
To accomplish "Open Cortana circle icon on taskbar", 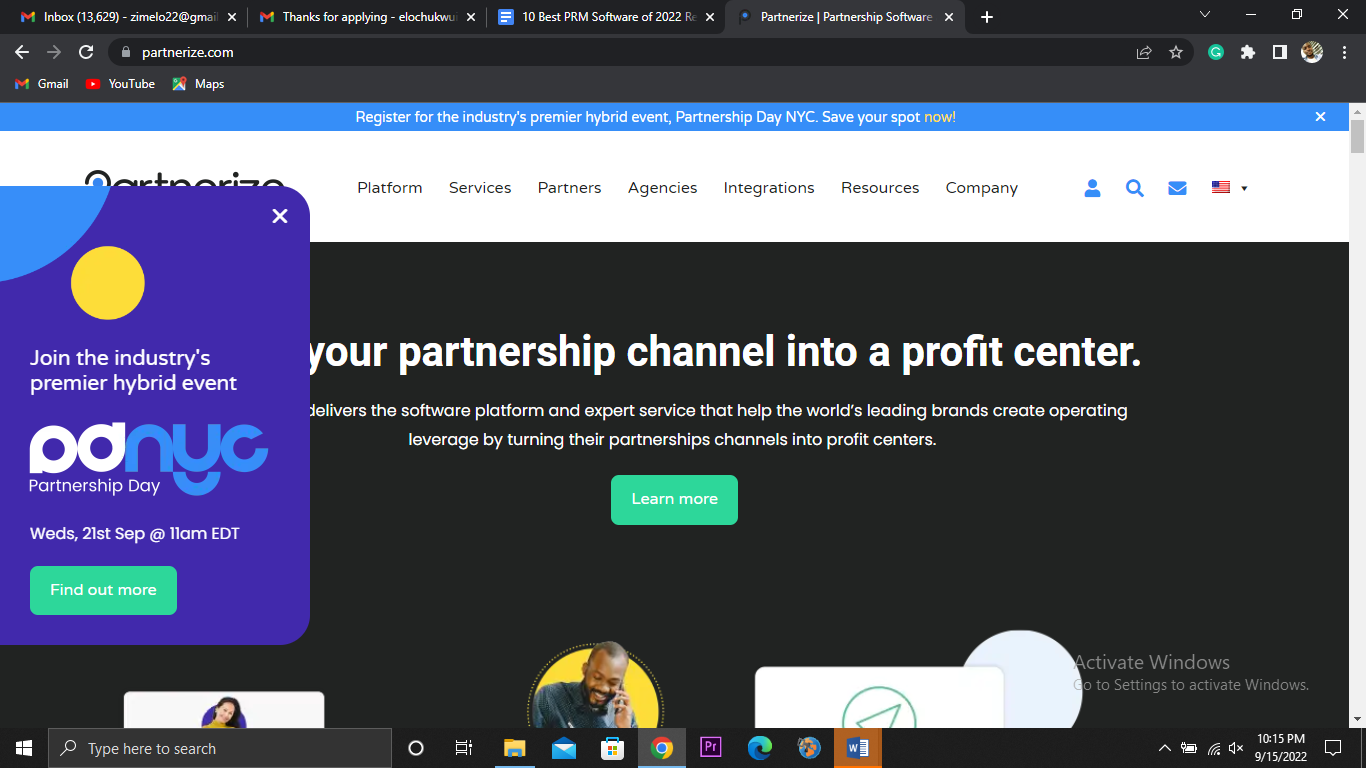I will pos(416,748).
